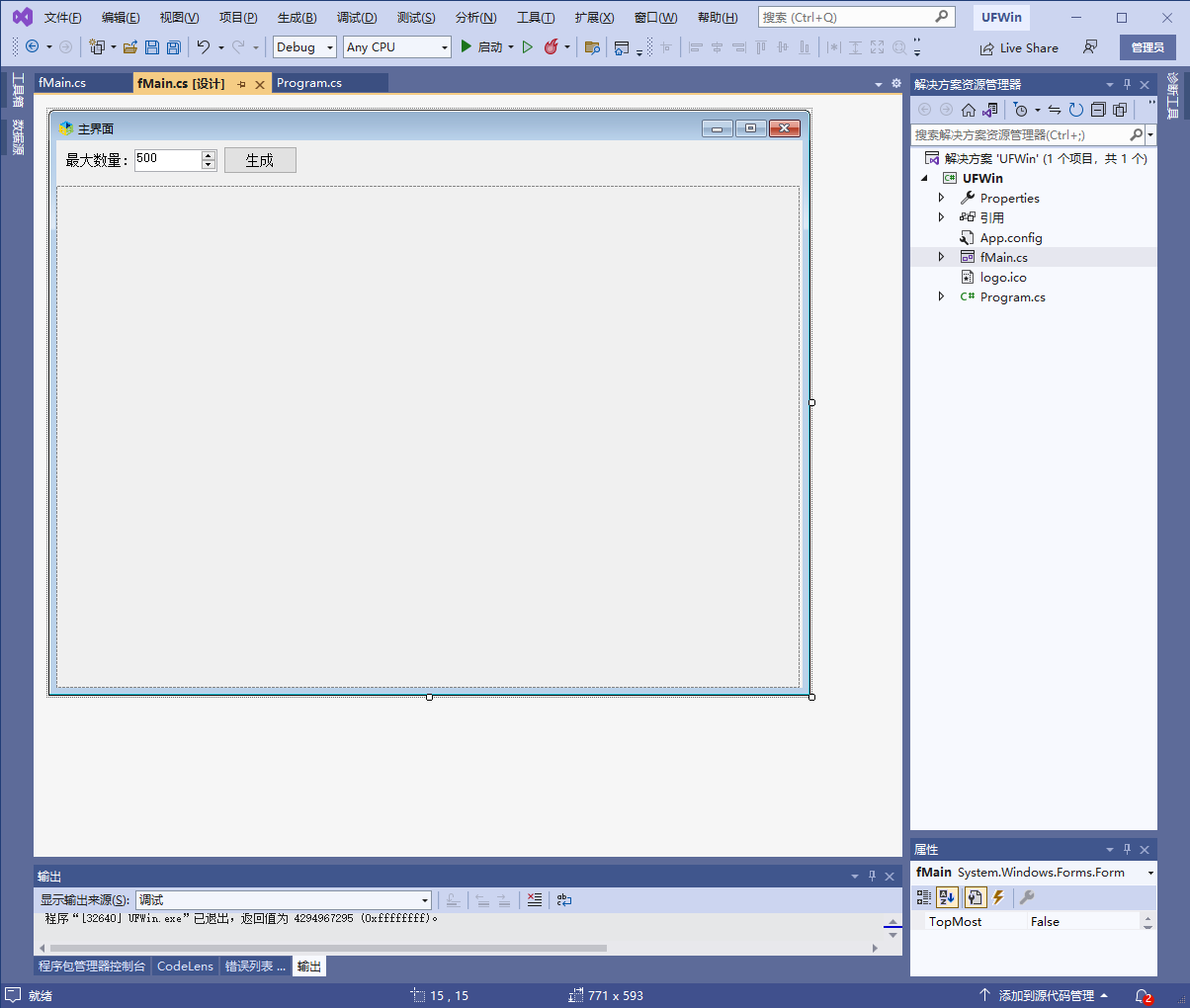
Task: Click the home icon in Solution Explorer
Action: coord(969,110)
